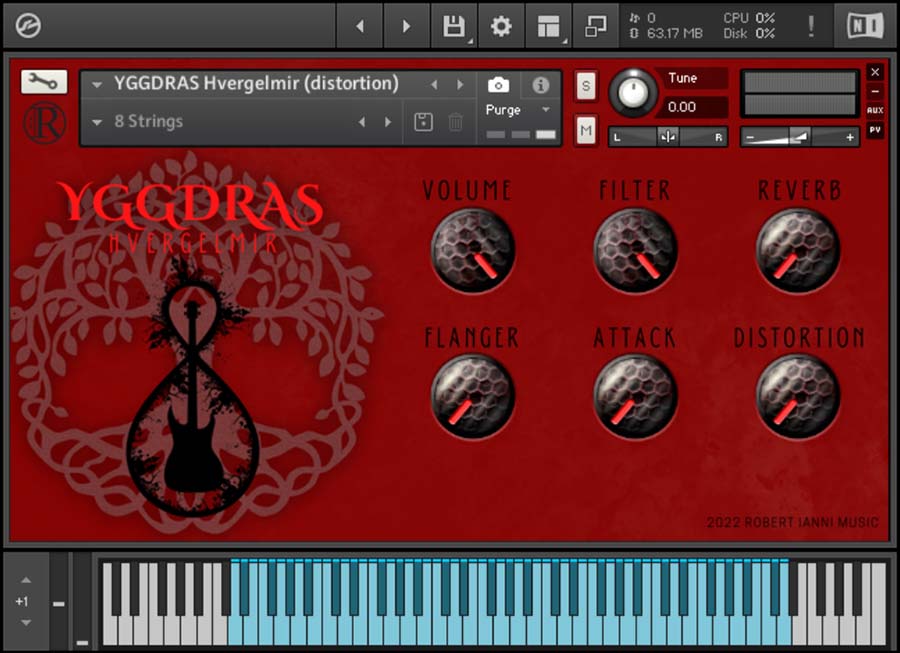
Task: Click the round R maker logo
Action: click(x=44, y=123)
